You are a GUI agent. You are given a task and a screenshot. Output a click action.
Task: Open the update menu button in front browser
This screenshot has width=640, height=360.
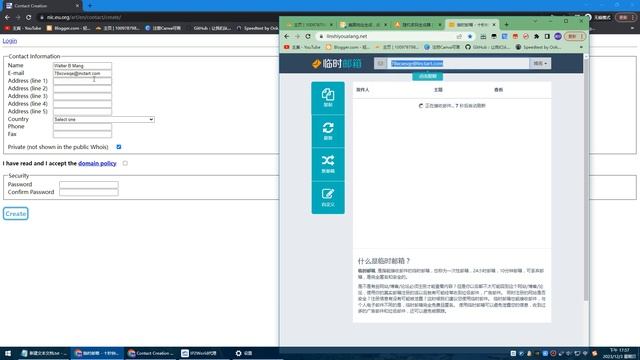coord(576,36)
